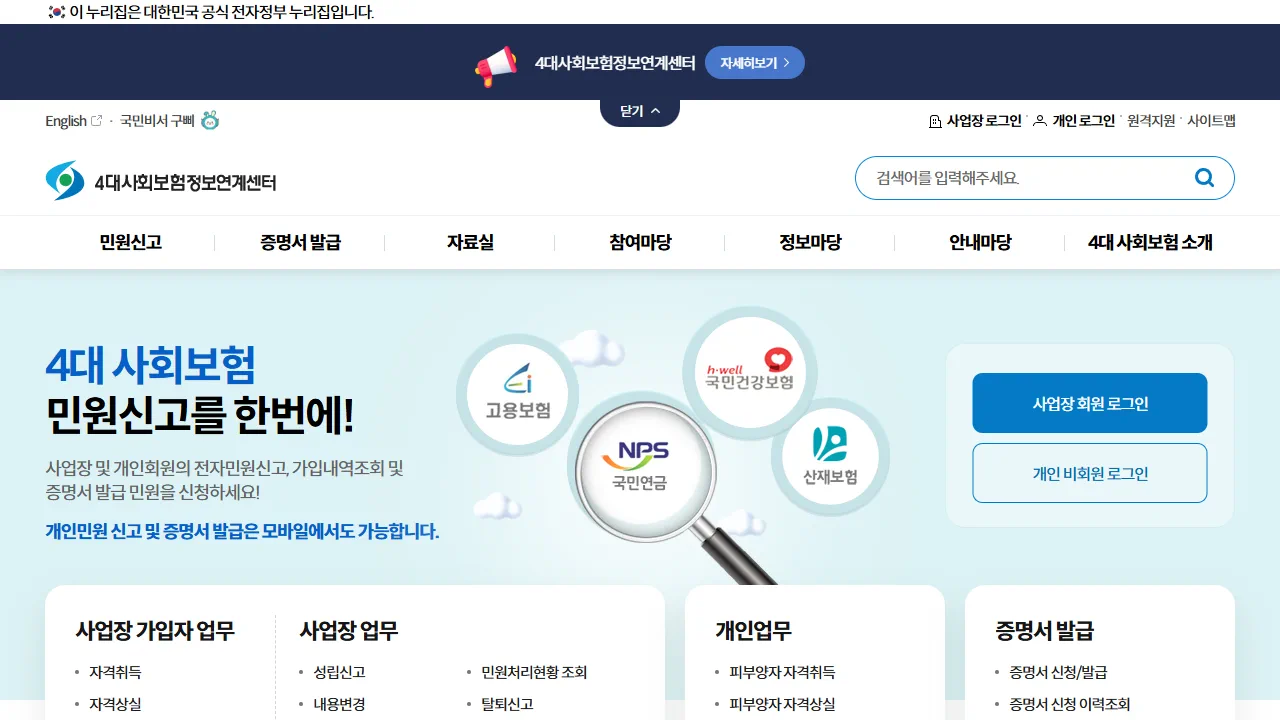Open the 증명서 신청 이력조회 link
Viewport: 1280px width, 720px height.
tap(1070, 704)
